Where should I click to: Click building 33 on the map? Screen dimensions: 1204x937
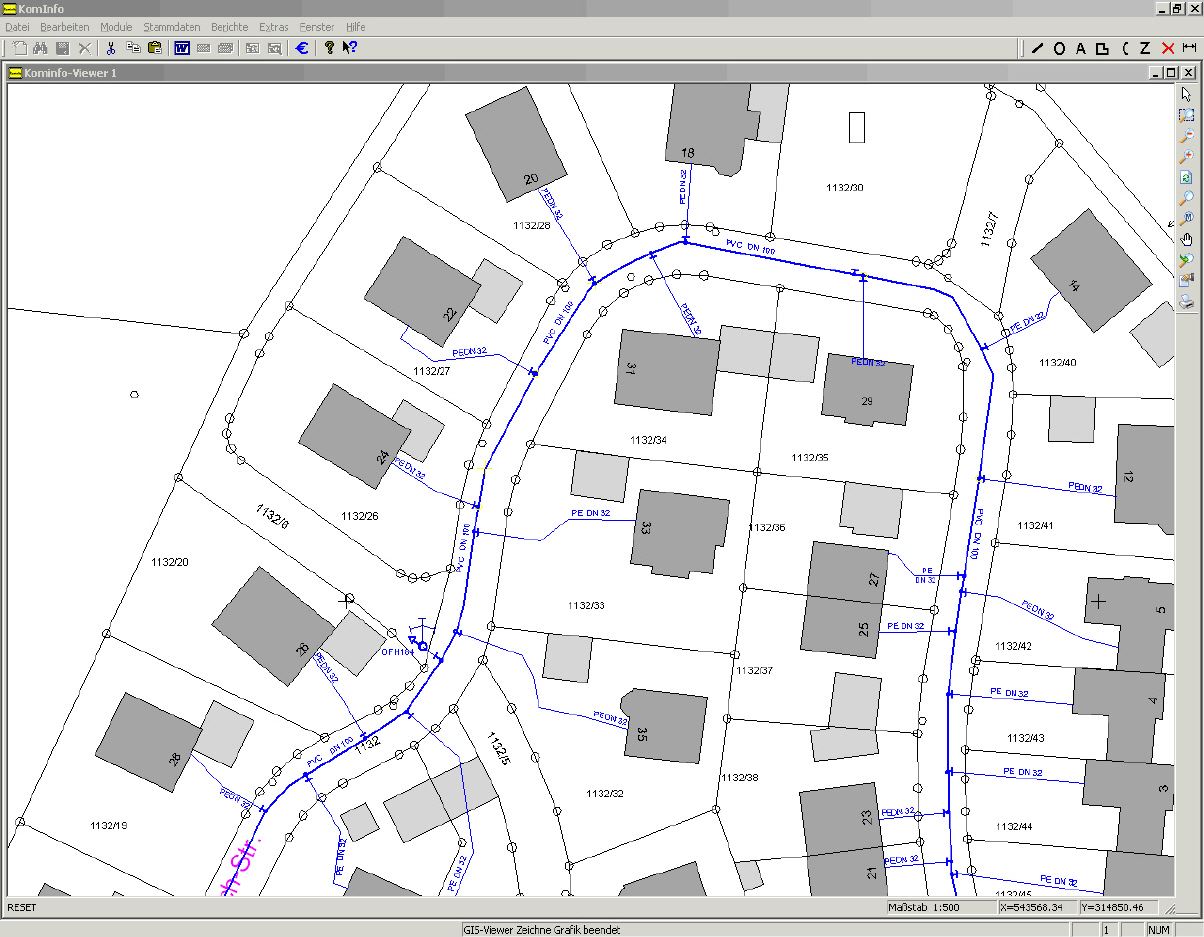pyautogui.click(x=680, y=533)
